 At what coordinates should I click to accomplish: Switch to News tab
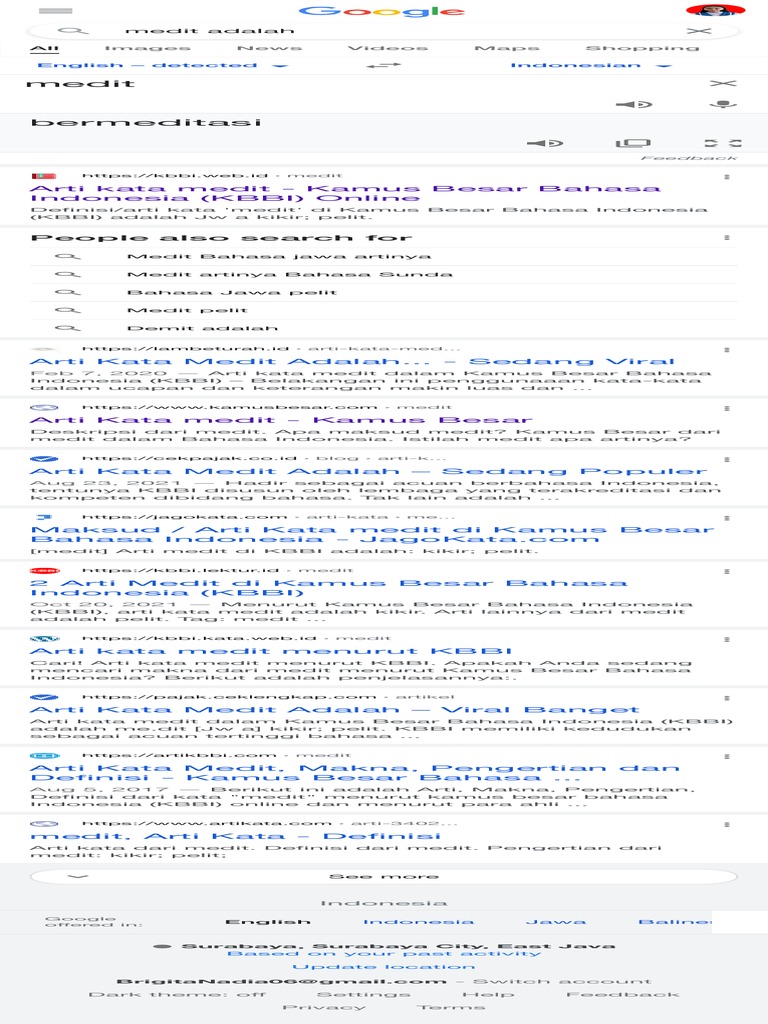click(270, 48)
